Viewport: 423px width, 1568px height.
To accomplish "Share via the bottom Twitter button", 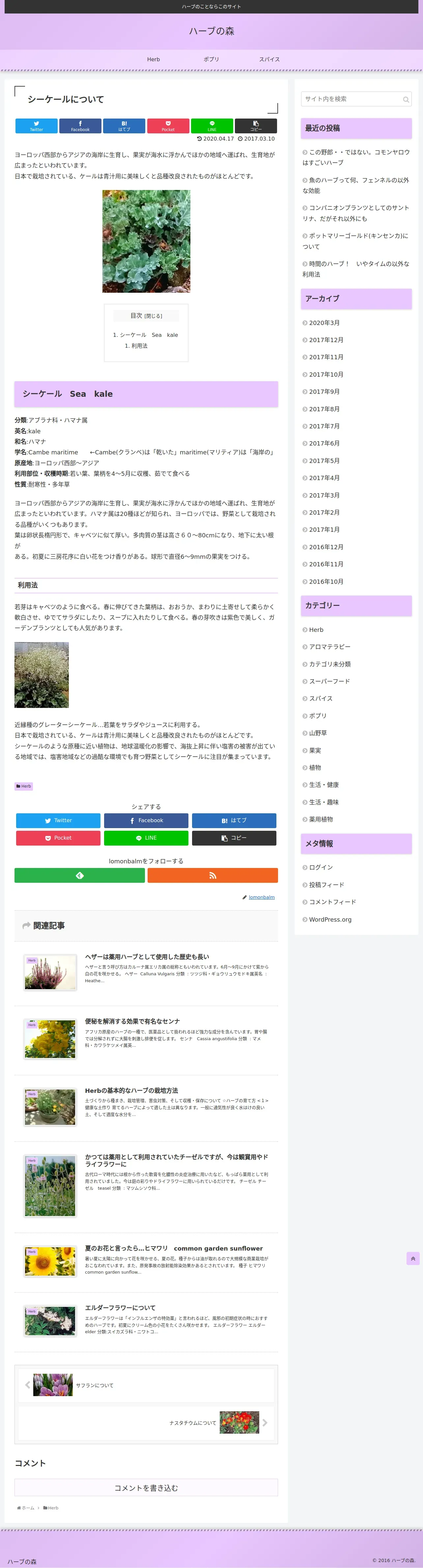I will [x=58, y=821].
